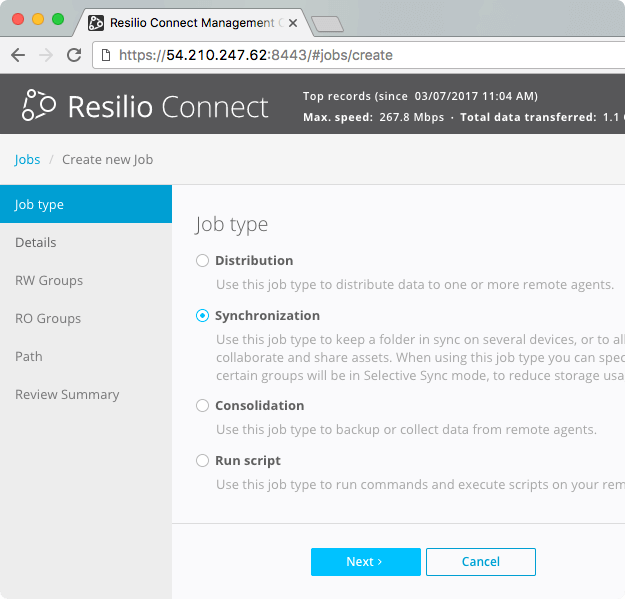
Task: Reload the page with the refresh icon
Action: [74, 55]
